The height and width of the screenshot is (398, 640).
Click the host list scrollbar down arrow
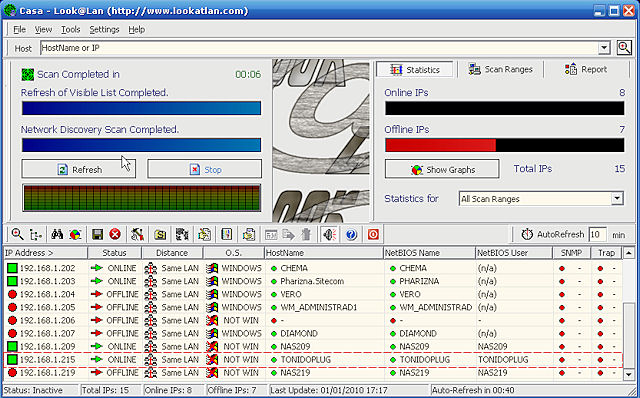click(x=629, y=374)
